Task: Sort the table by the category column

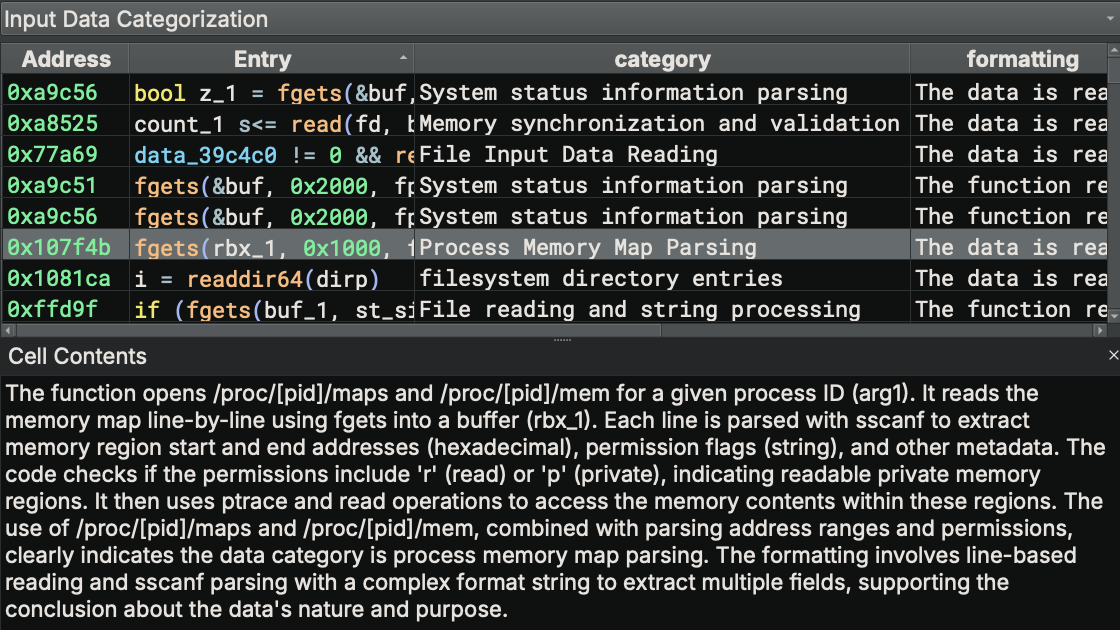Action: tap(662, 58)
